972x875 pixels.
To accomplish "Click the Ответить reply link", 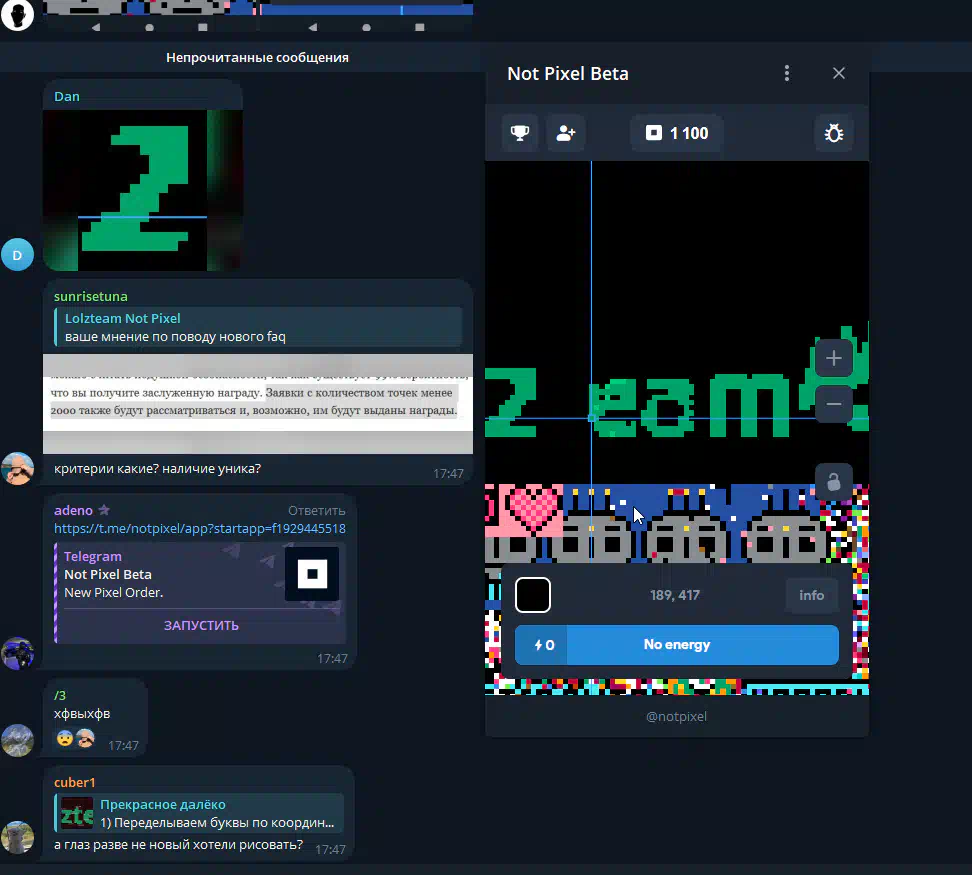I will (x=316, y=511).
